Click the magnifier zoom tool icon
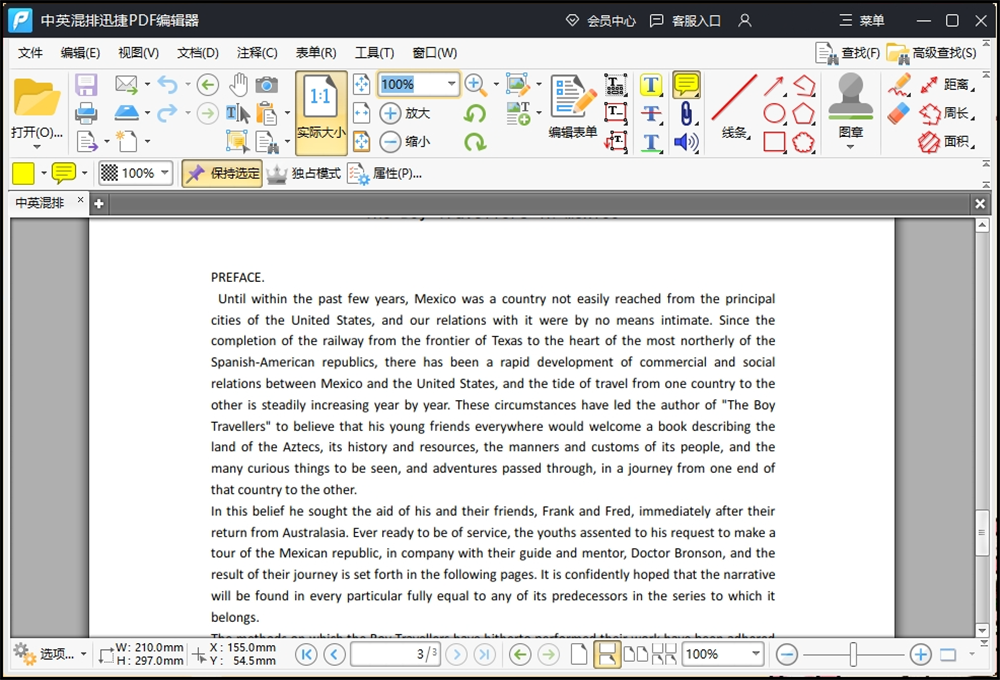 476,84
